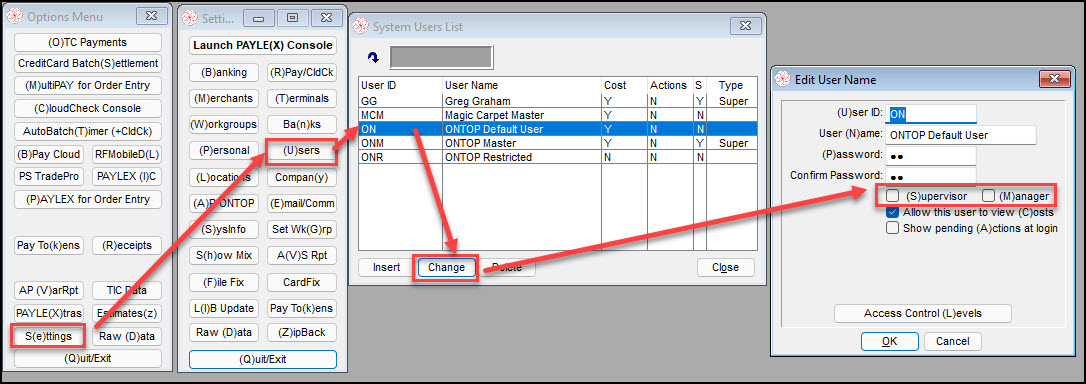Click the (F)ile Fix button
This screenshot has height=384, width=1086.
click(x=224, y=282)
